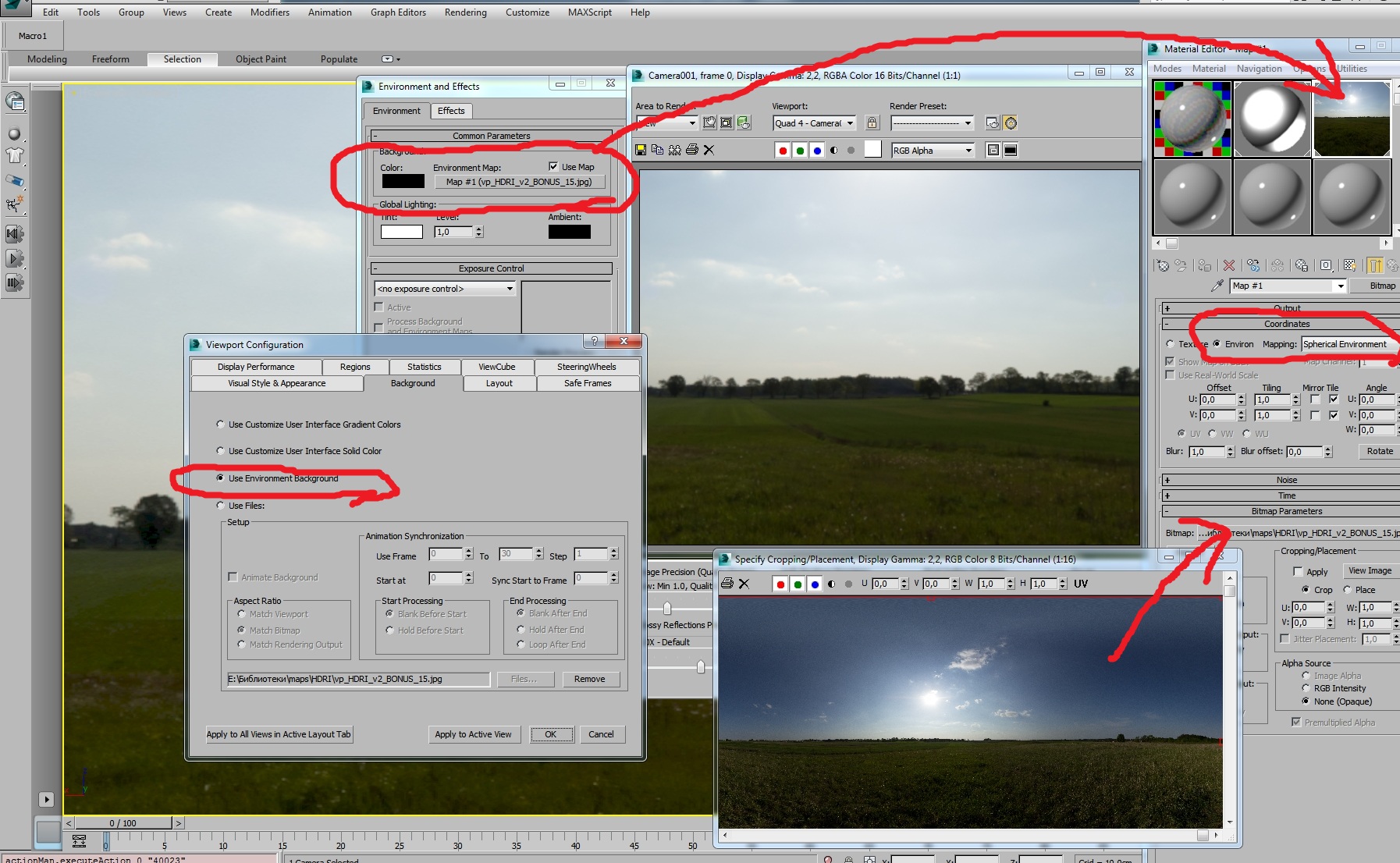Toggle the Use Map checkbox
This screenshot has width=1400, height=863.
click(553, 167)
